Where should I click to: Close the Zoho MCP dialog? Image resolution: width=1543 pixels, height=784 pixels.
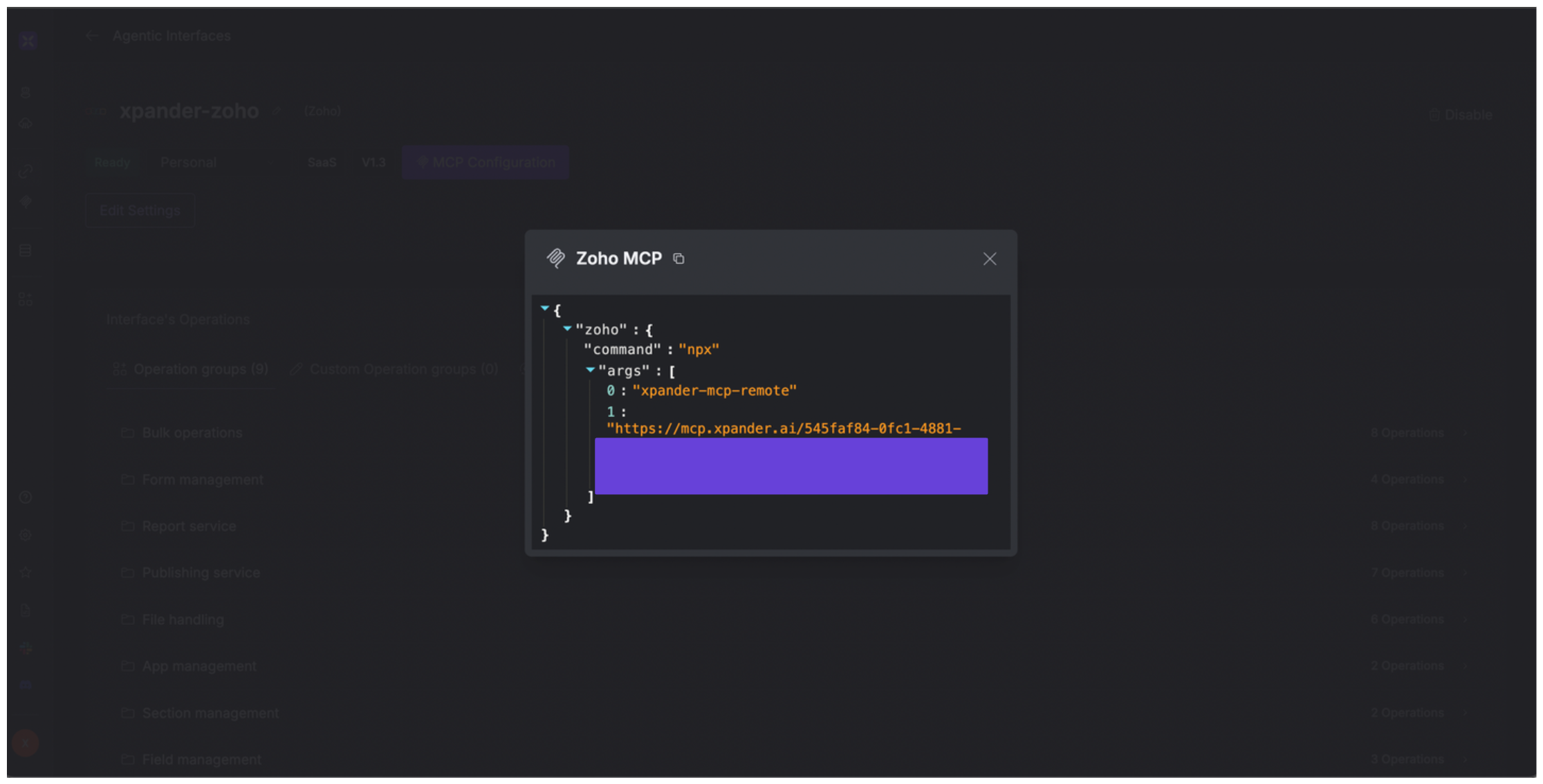coord(990,259)
